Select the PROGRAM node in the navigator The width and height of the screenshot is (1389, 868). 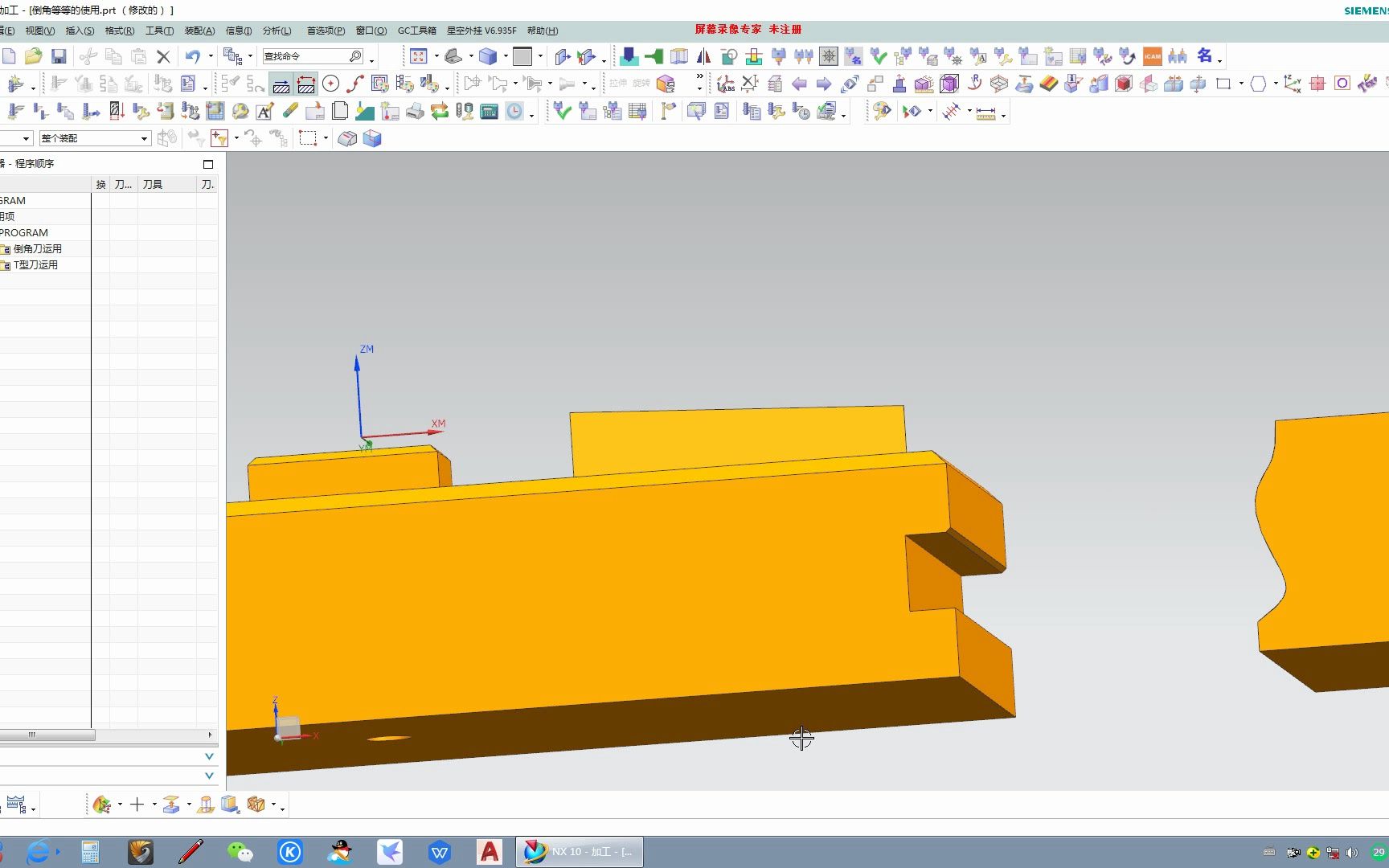[x=24, y=233]
